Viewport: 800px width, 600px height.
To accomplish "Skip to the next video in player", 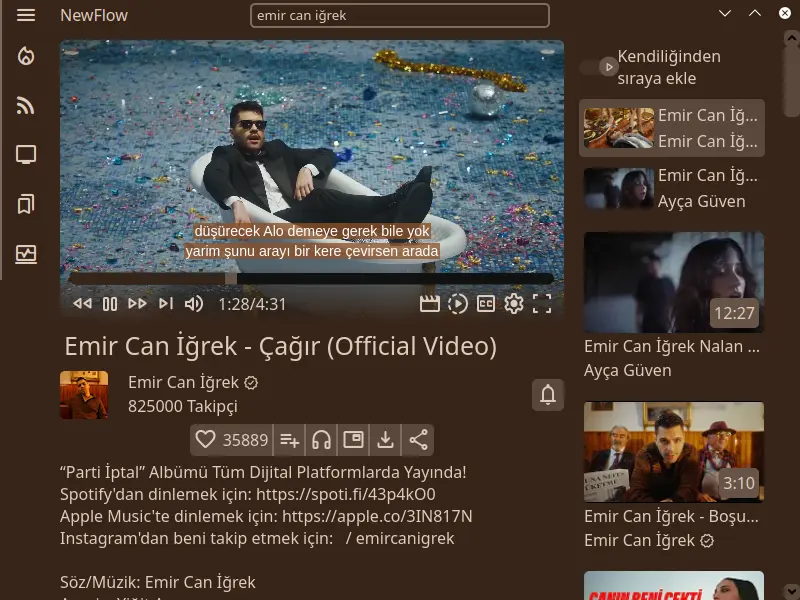I will [166, 304].
